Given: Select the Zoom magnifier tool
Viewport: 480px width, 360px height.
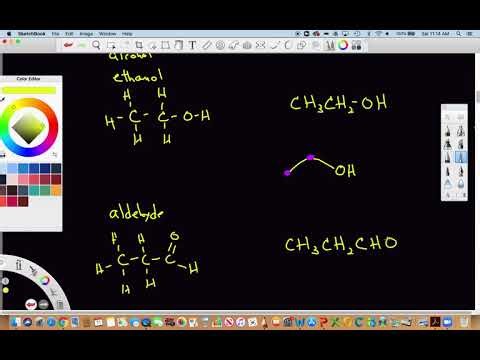Looking at the screenshot, I should coord(96,45).
